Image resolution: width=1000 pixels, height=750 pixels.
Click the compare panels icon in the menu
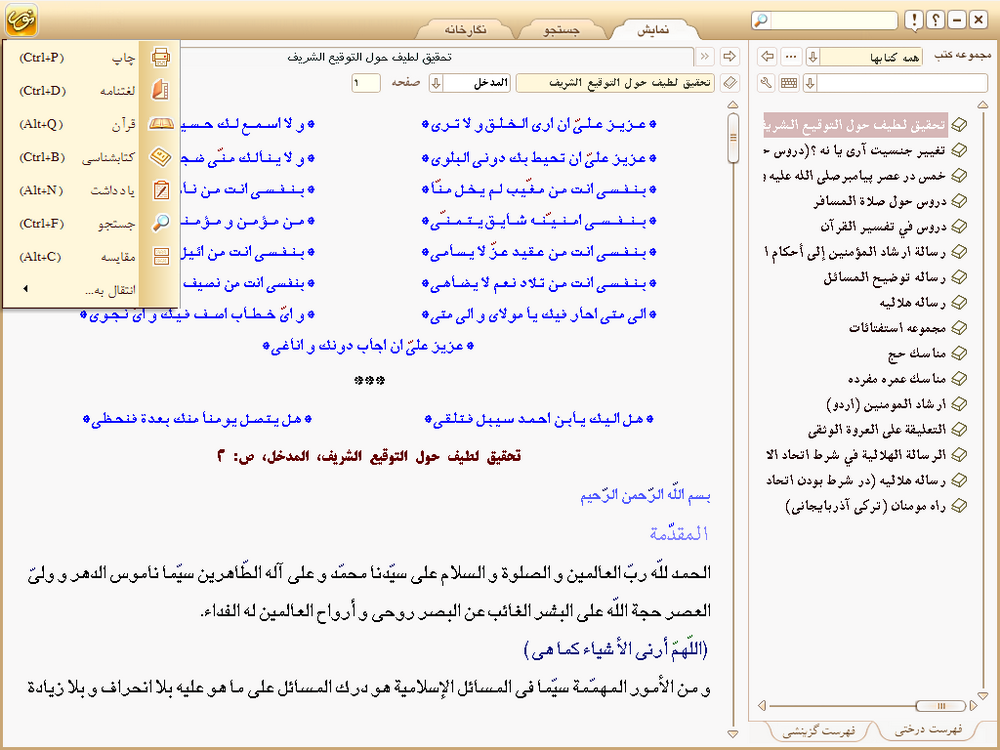(161, 256)
